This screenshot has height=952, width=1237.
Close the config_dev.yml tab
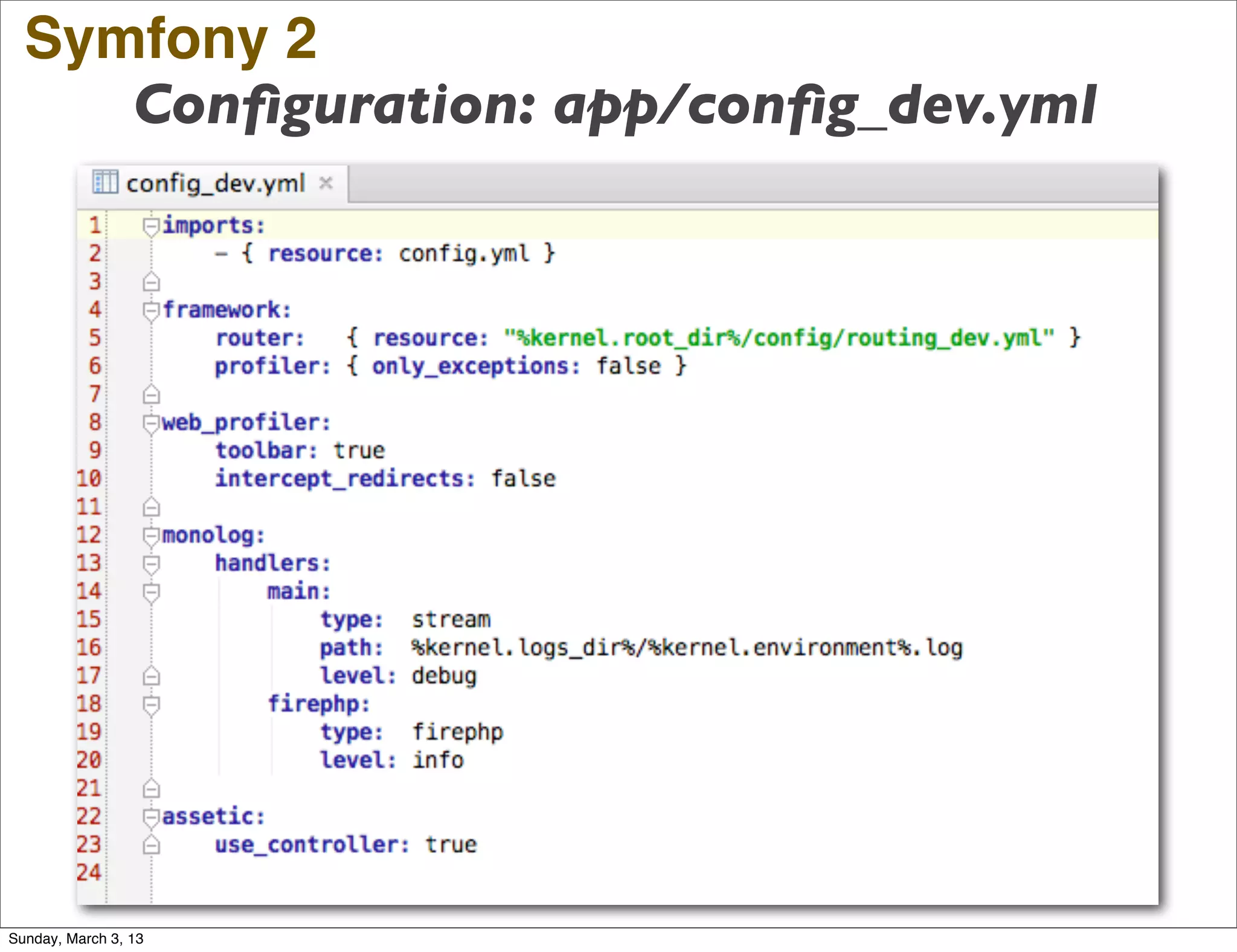pos(326,182)
